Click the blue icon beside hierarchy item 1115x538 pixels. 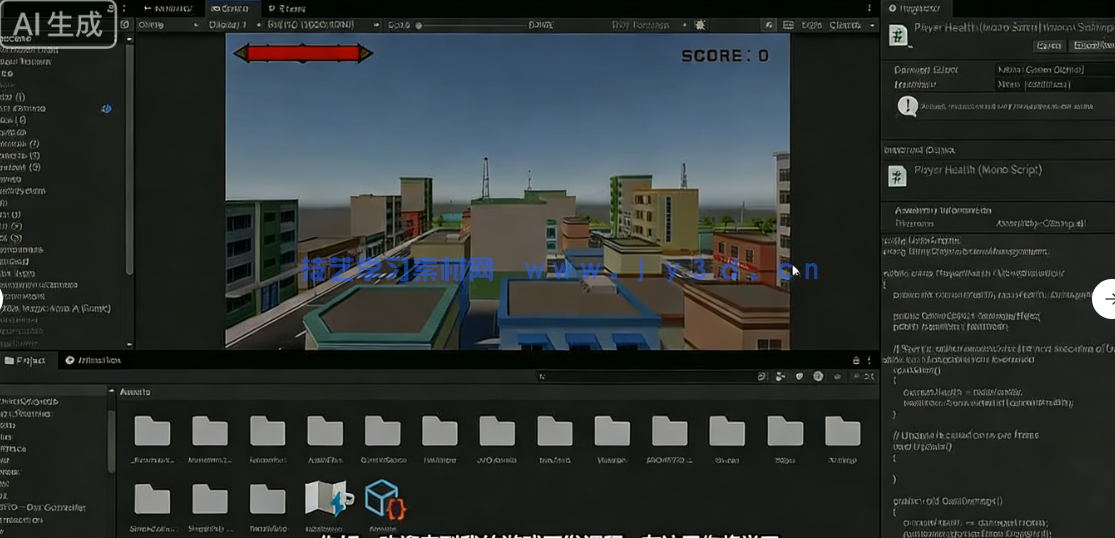pos(106,108)
